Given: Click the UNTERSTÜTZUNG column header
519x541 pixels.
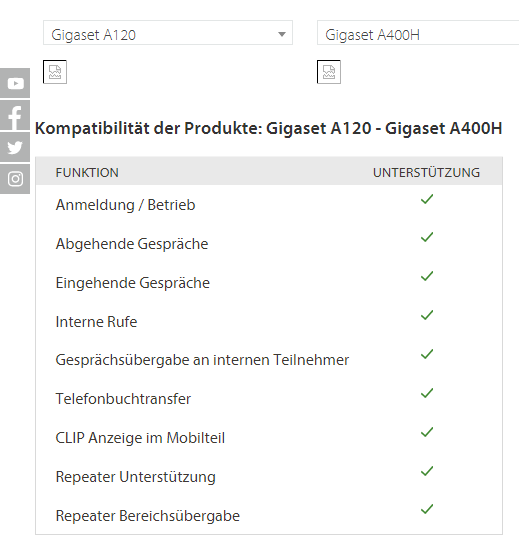Looking at the screenshot, I should click(427, 173).
